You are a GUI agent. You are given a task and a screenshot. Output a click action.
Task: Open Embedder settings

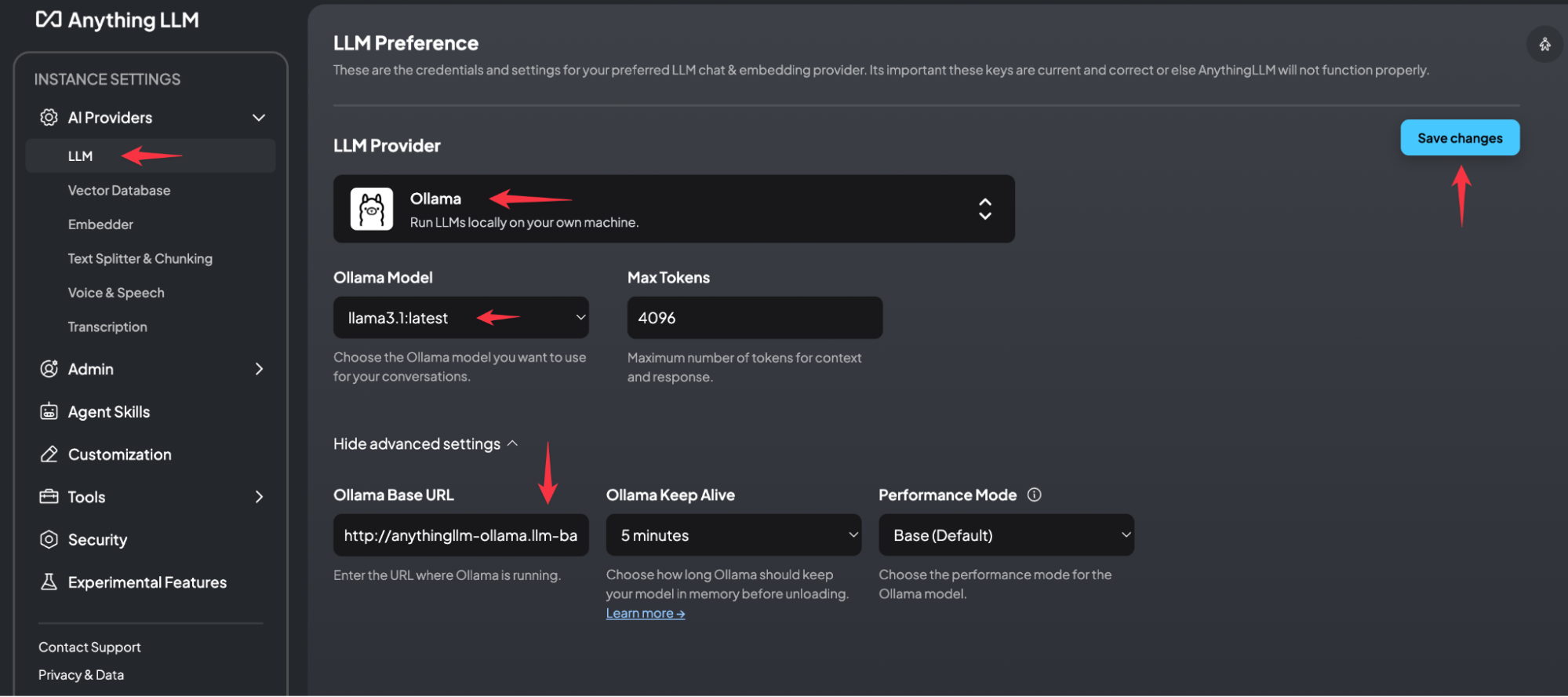click(x=100, y=224)
